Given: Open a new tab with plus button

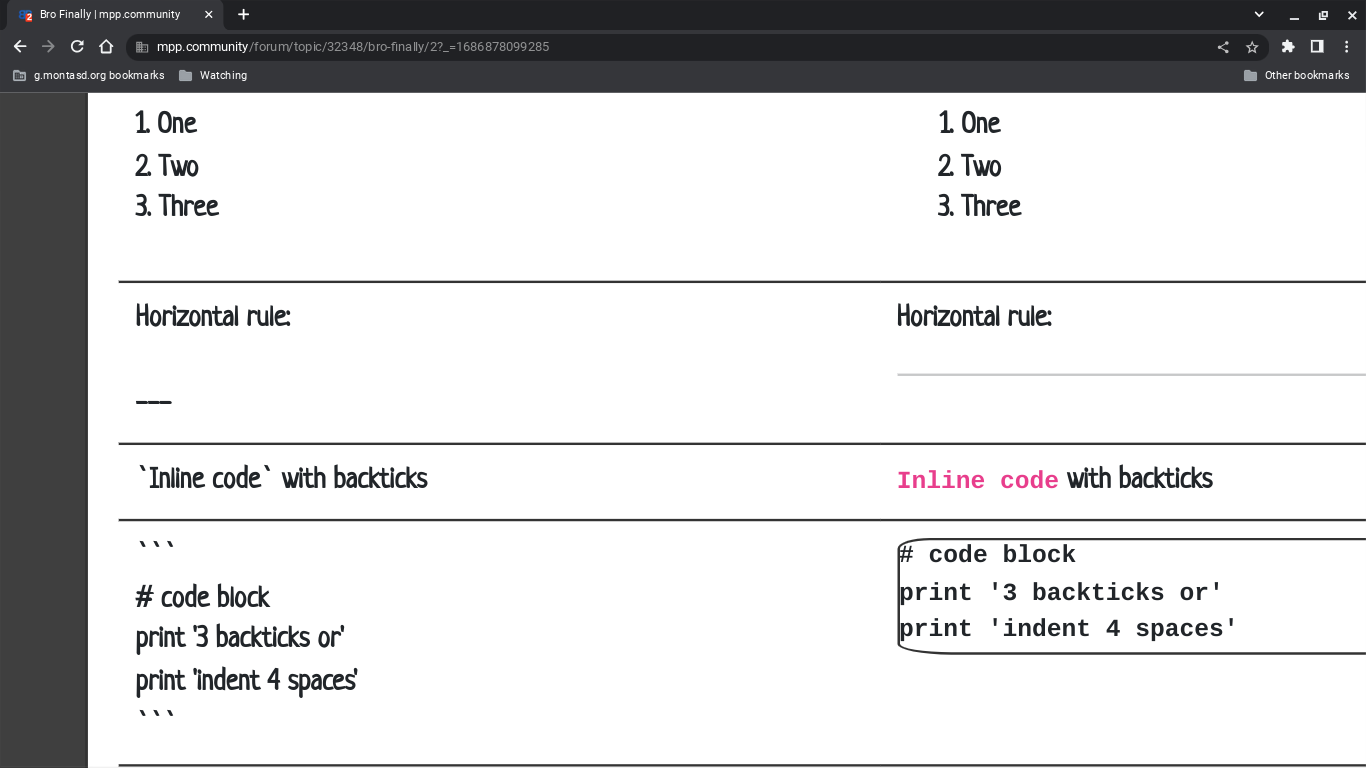Looking at the screenshot, I should pos(243,15).
